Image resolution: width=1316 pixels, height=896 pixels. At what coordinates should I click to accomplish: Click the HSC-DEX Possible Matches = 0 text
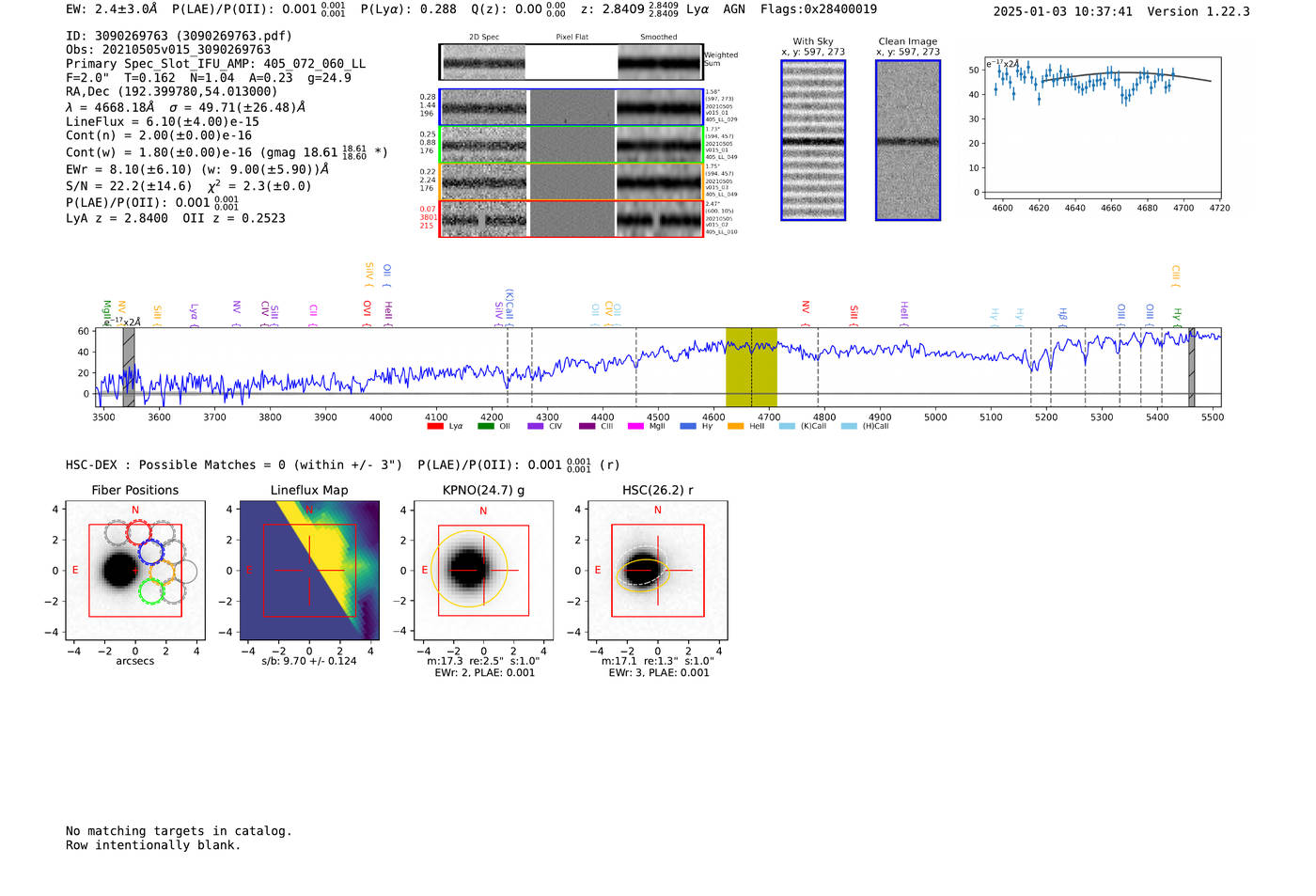234,464
